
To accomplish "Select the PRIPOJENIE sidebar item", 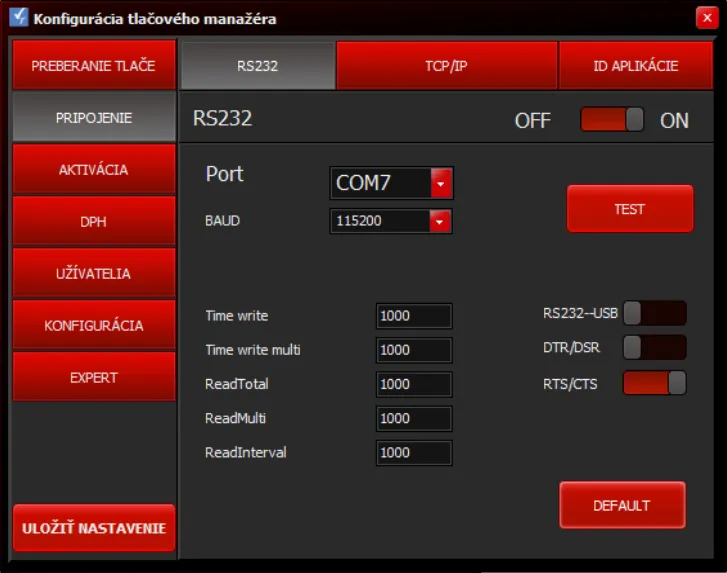I will 94,117.
